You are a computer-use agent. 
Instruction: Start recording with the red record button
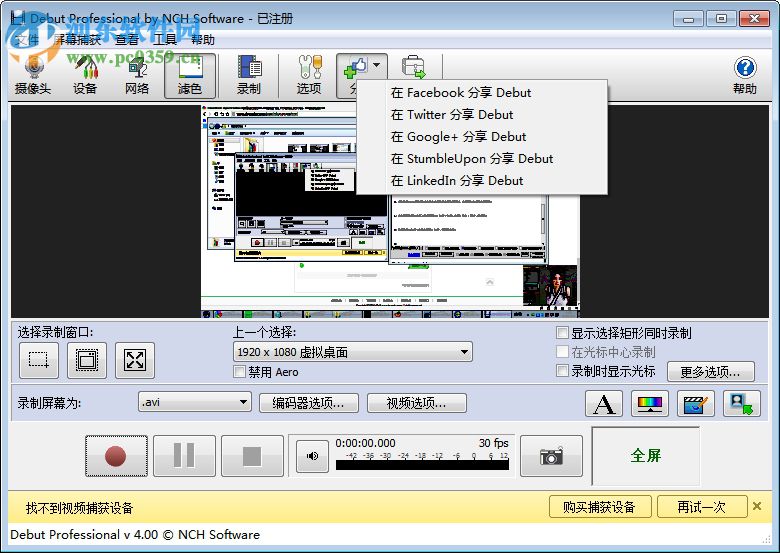click(116, 456)
